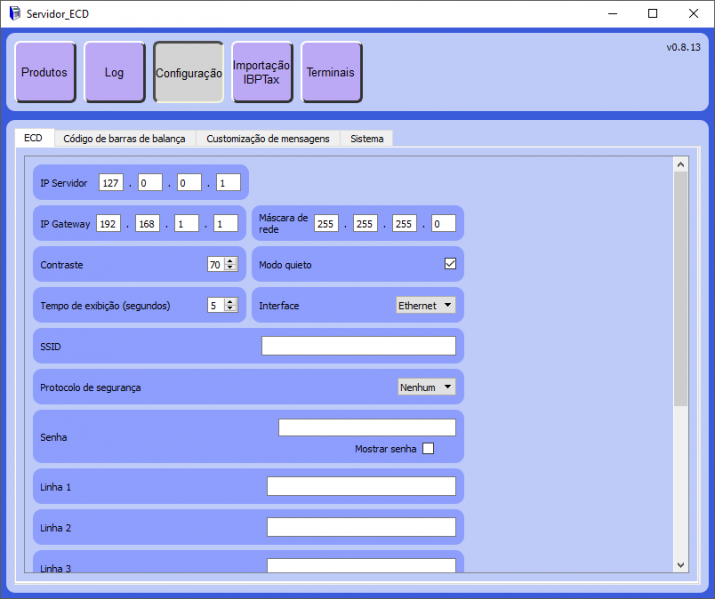
Task: Open the Terminais section
Action: pyautogui.click(x=332, y=72)
